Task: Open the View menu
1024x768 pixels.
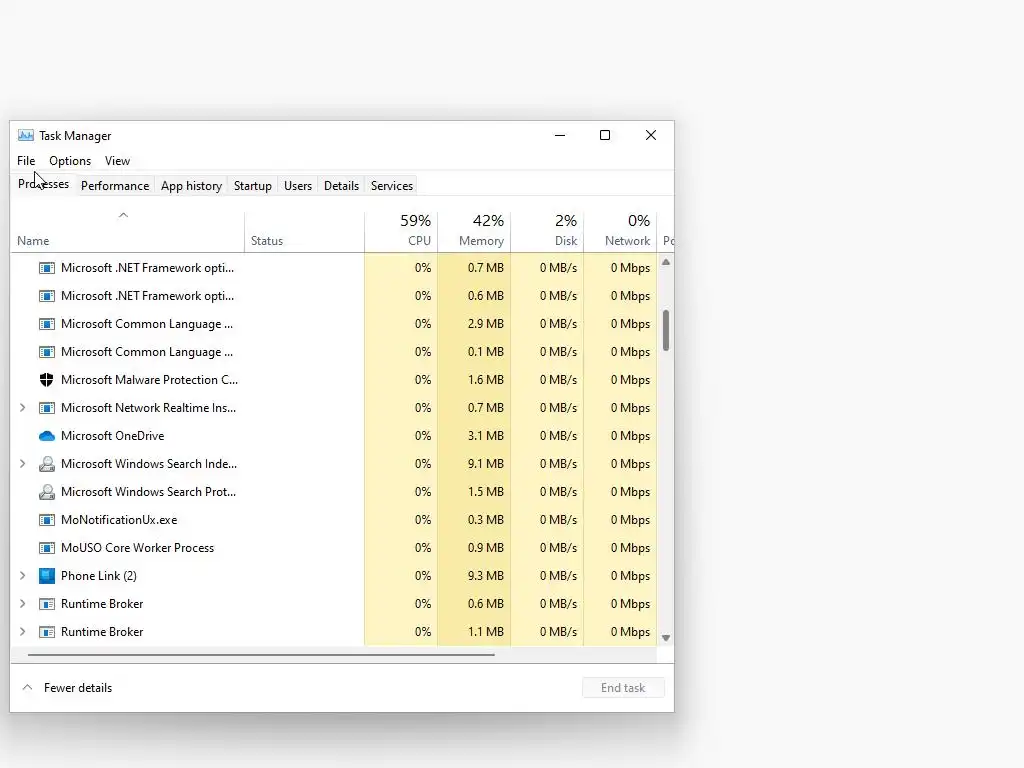Action: point(118,161)
